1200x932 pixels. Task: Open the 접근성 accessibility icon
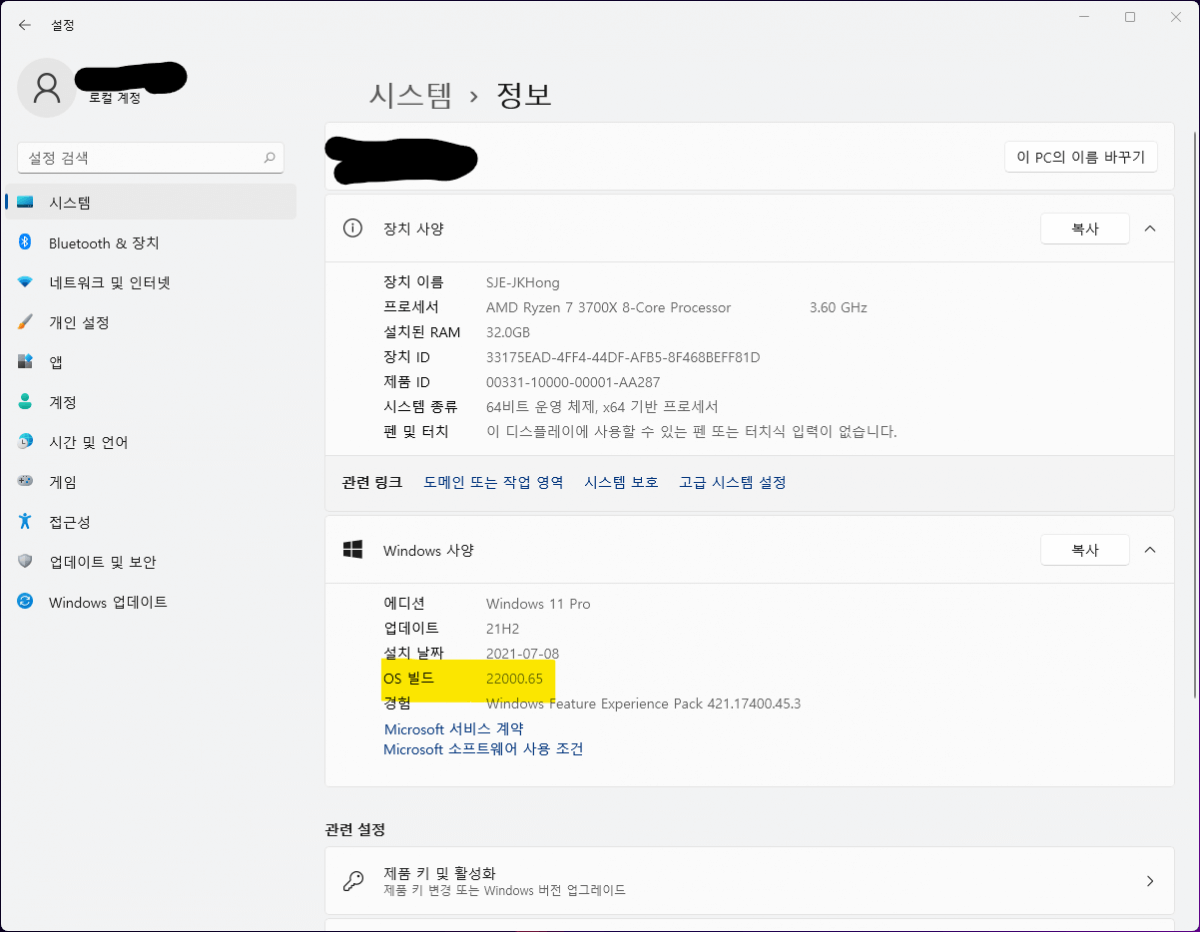[26, 521]
